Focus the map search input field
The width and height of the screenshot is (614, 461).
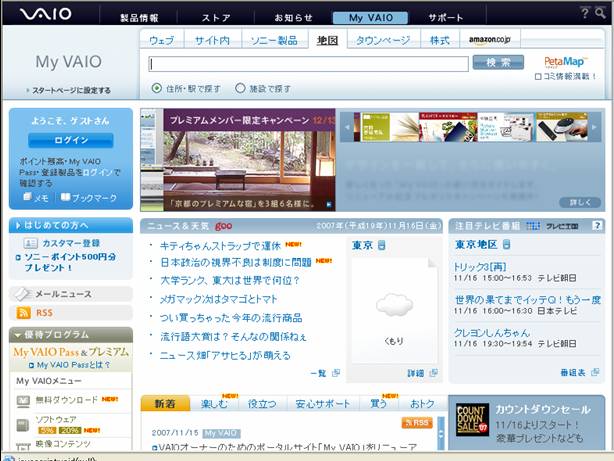coord(309,64)
